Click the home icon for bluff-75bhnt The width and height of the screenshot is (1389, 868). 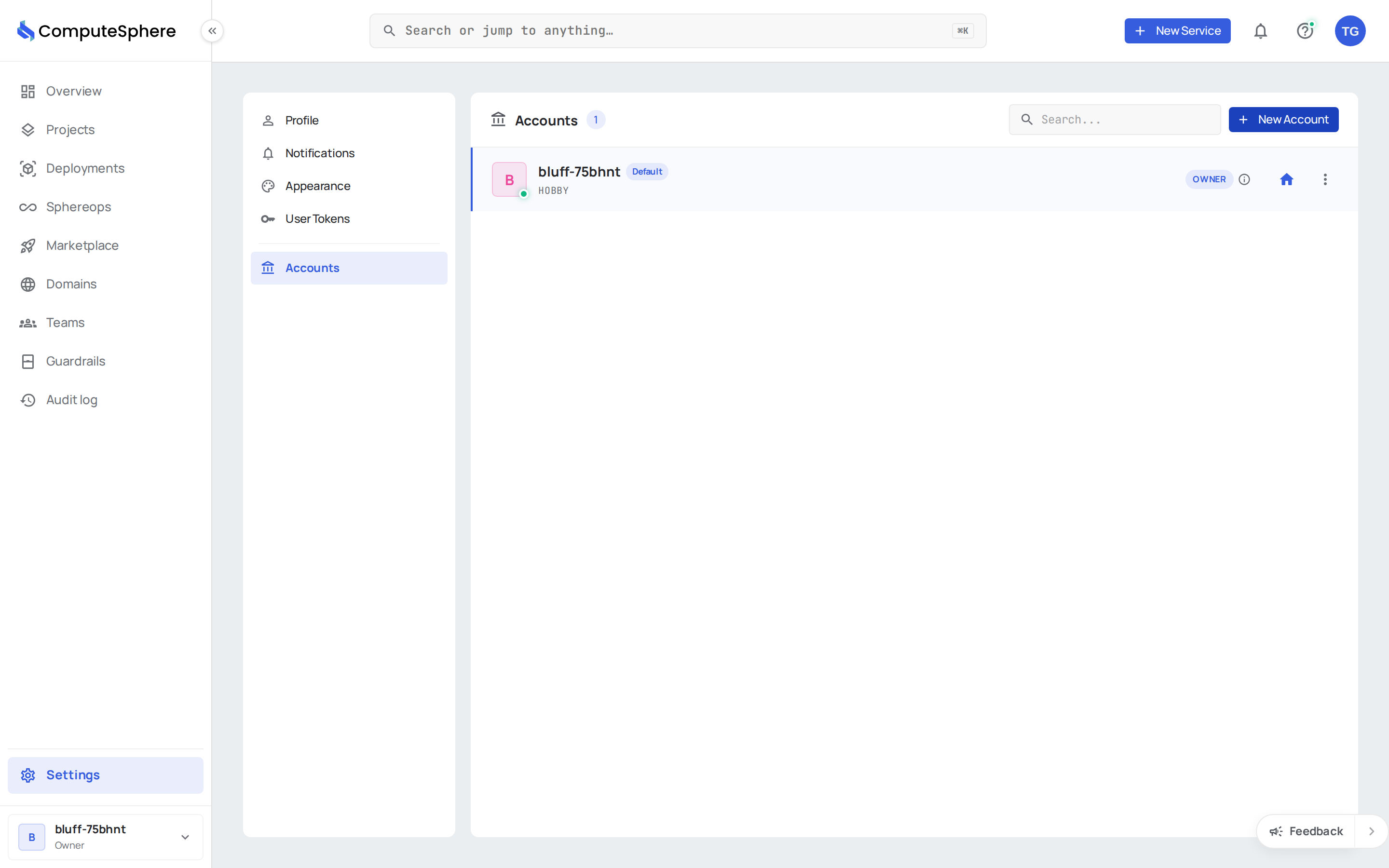click(x=1287, y=180)
